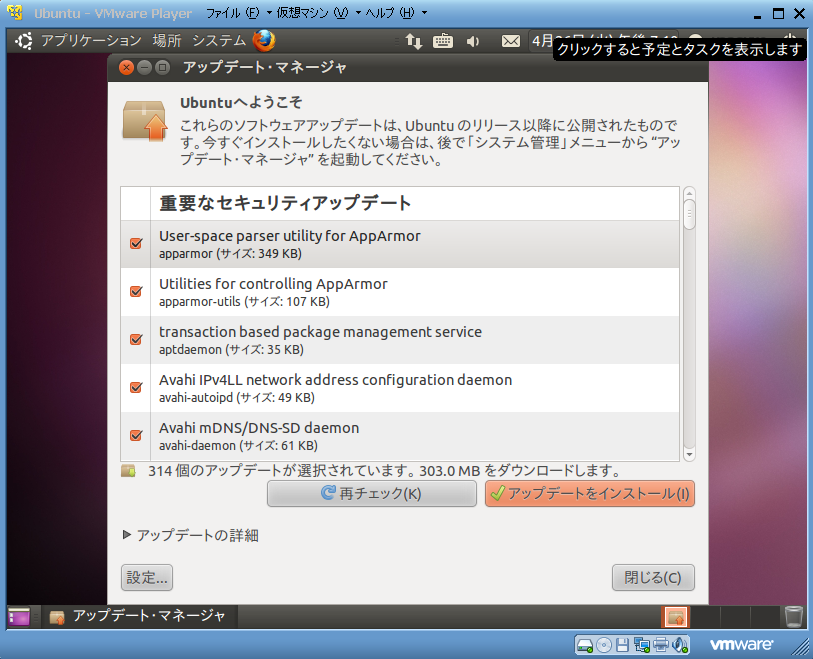Click the VMware hard disk status icon
This screenshot has width=813, height=659.
coord(585,646)
